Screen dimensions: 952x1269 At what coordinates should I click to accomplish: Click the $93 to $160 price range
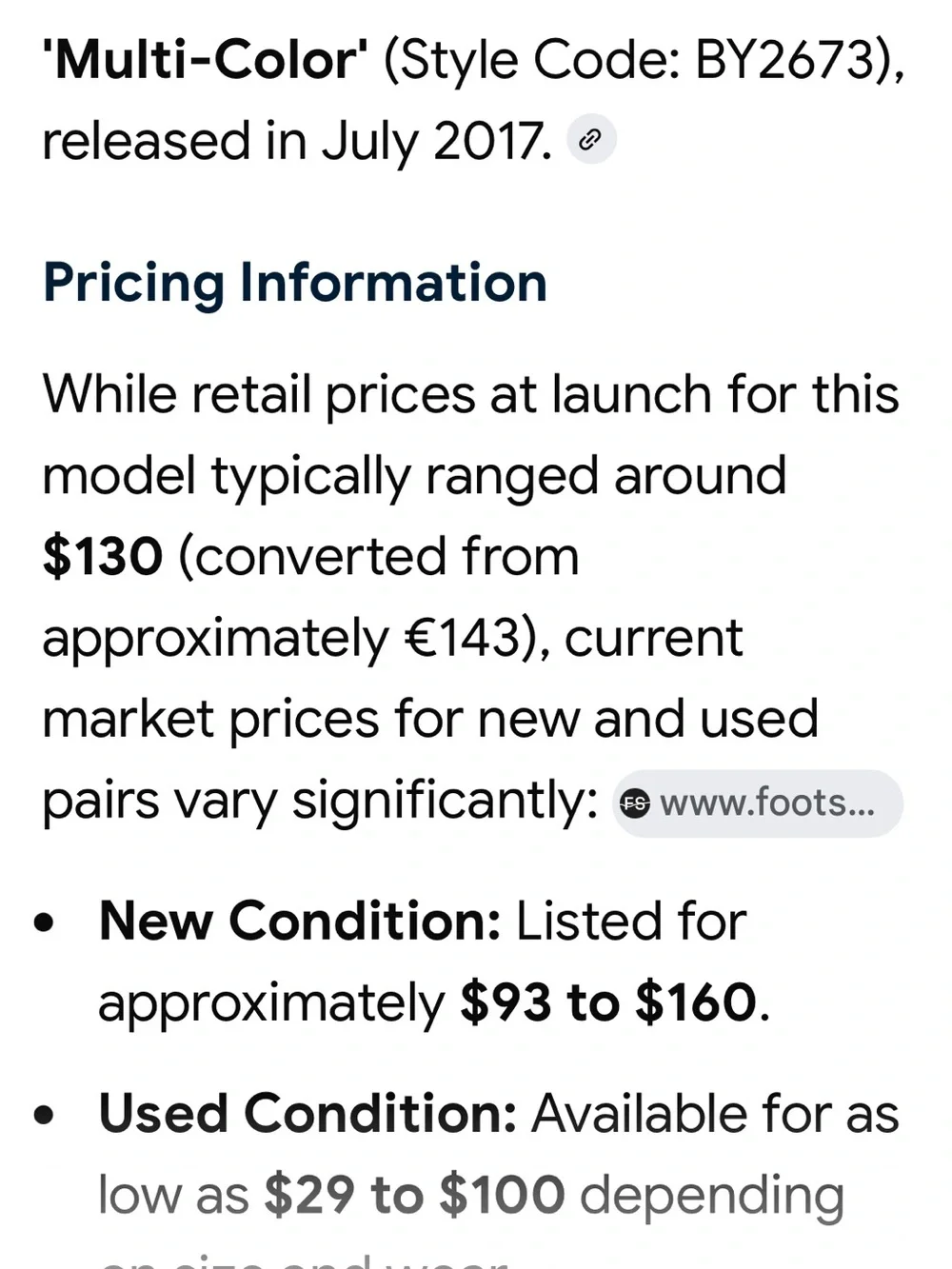[x=608, y=1002]
